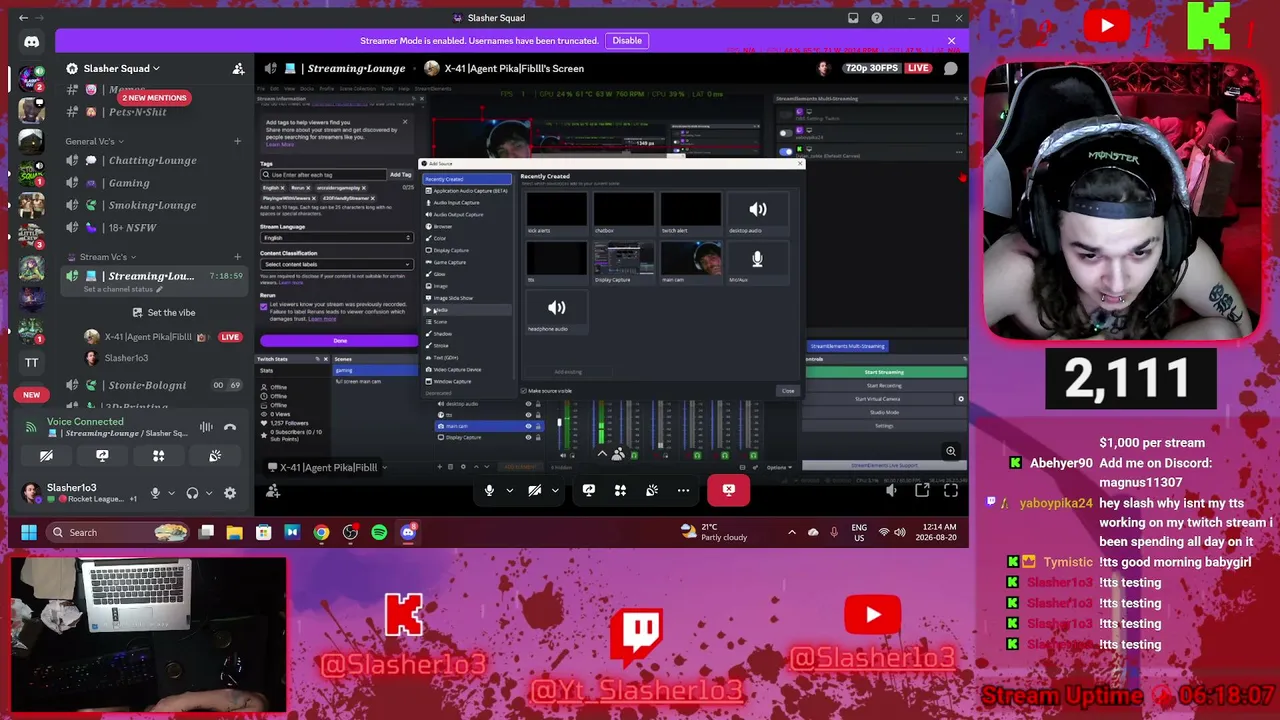This screenshot has width=1280, height=720.
Task: Open Google Chrome from taskbar
Action: pos(321,532)
